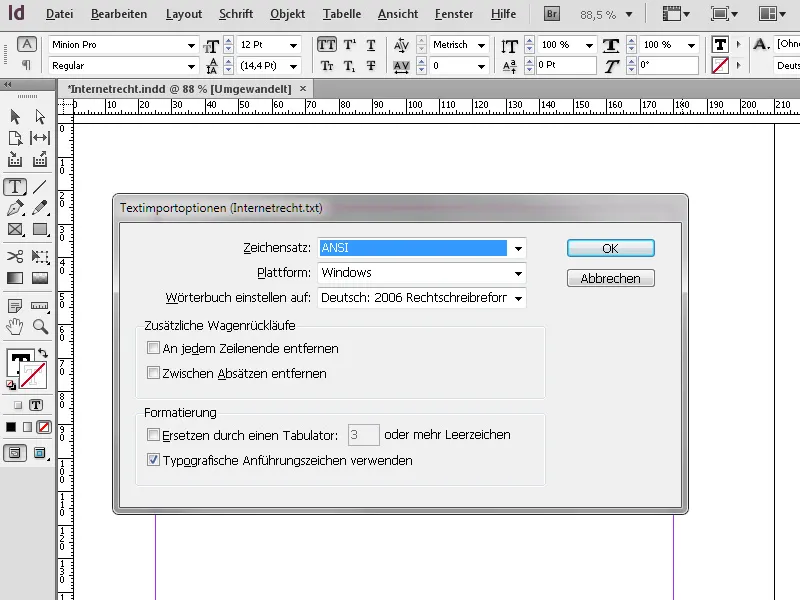Open the leading (14,4 Pt) dropdown
Screen dimensions: 800x600
click(293, 66)
